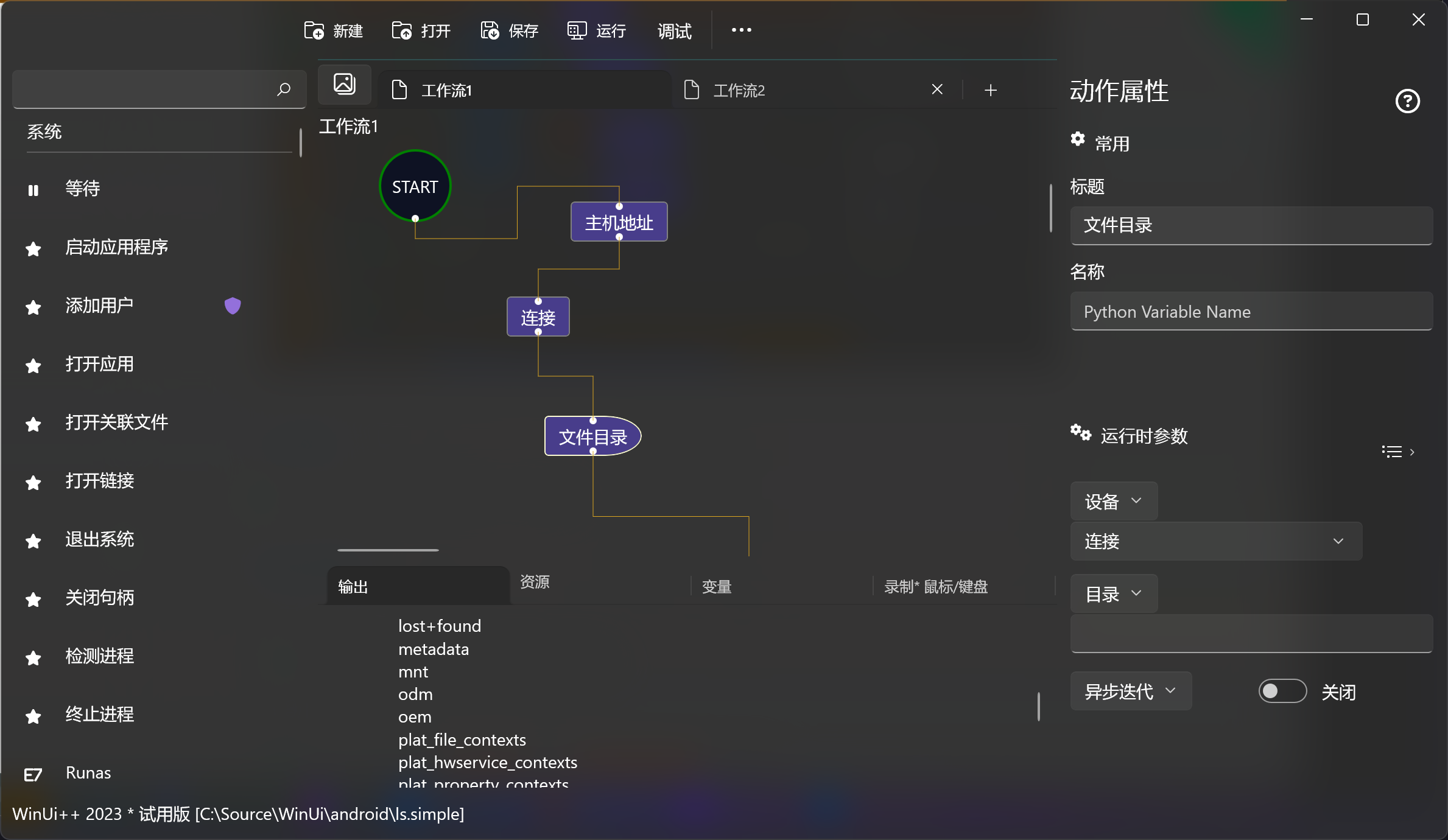Close the 工作流2 tab
The width and height of the screenshot is (1448, 840).
937,90
